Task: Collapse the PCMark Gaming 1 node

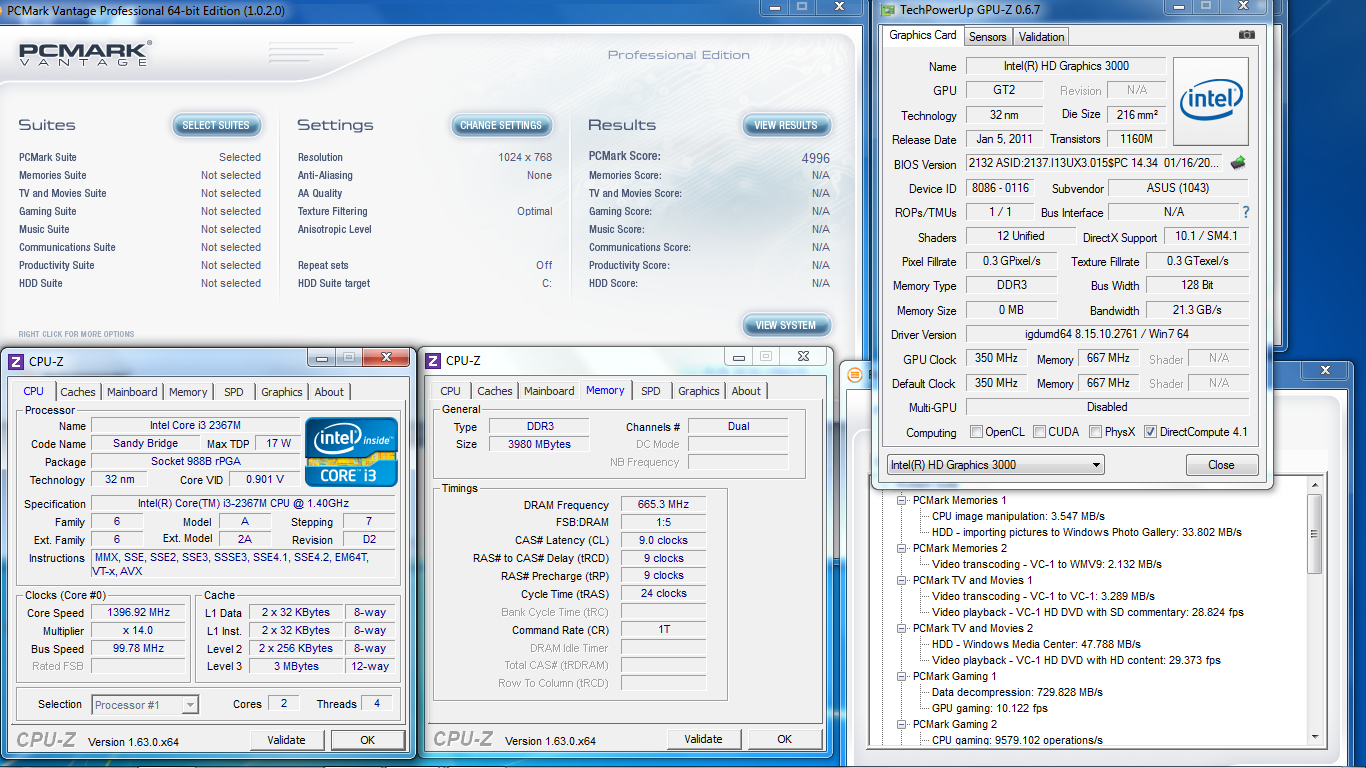Action: click(x=901, y=676)
